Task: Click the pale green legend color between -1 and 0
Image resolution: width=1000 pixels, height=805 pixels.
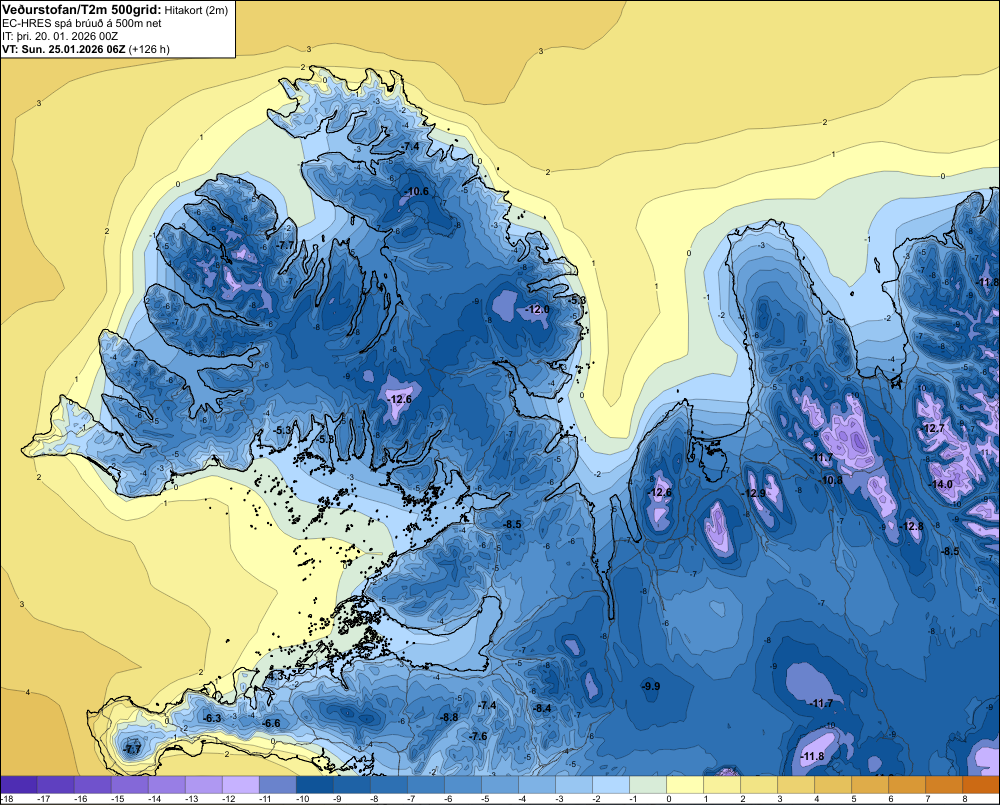Action: pyautogui.click(x=647, y=785)
